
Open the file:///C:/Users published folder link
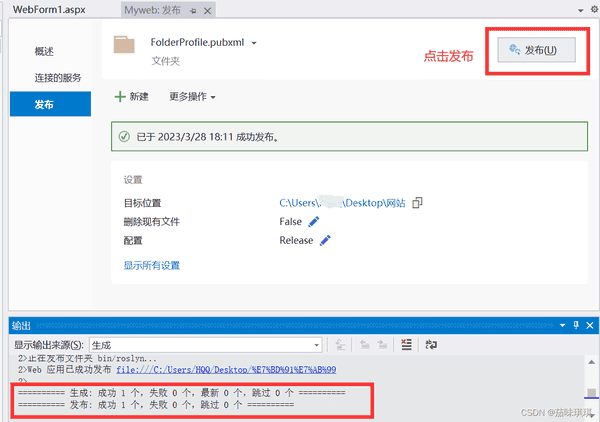point(226,370)
